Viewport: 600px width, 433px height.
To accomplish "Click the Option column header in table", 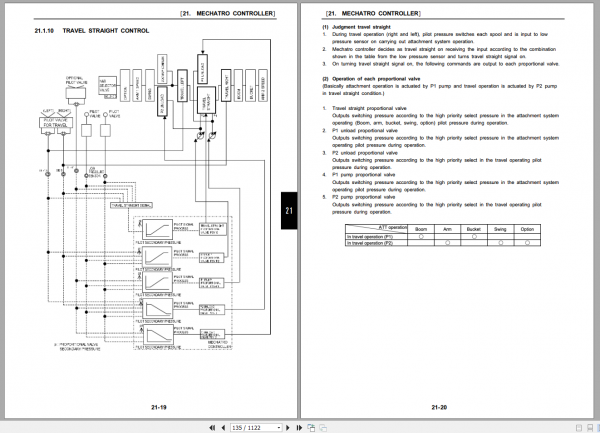I will click(x=527, y=229).
